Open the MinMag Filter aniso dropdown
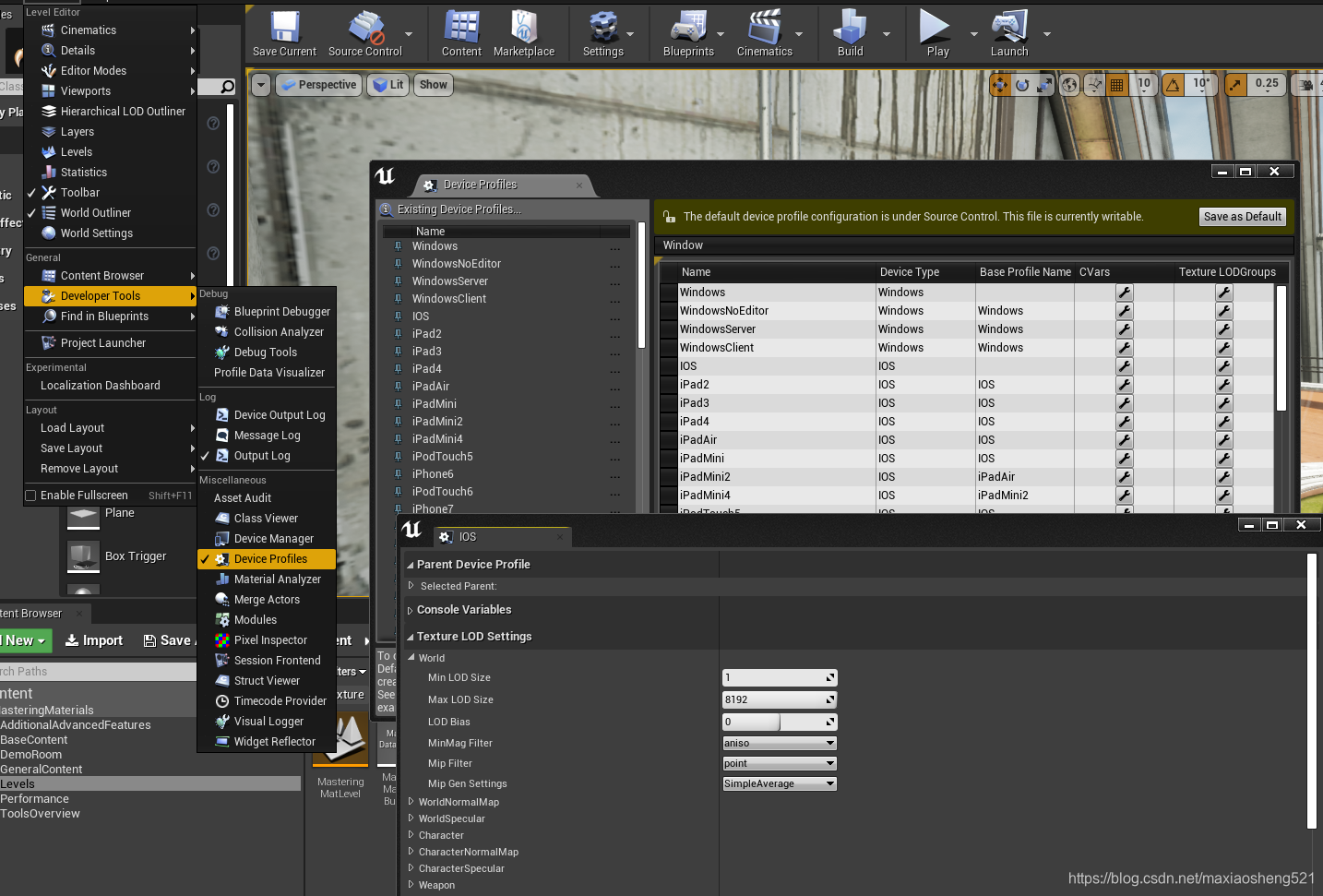This screenshot has width=1323, height=896. pos(780,743)
